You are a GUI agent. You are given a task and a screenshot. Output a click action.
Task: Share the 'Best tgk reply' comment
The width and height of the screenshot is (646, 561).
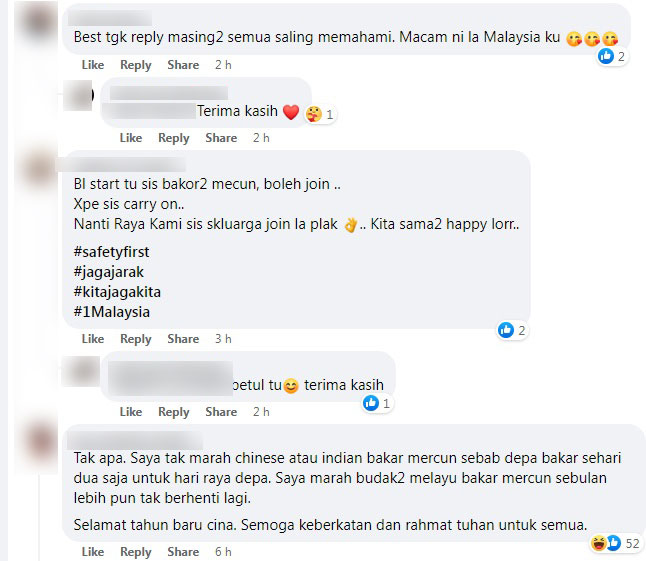(183, 65)
